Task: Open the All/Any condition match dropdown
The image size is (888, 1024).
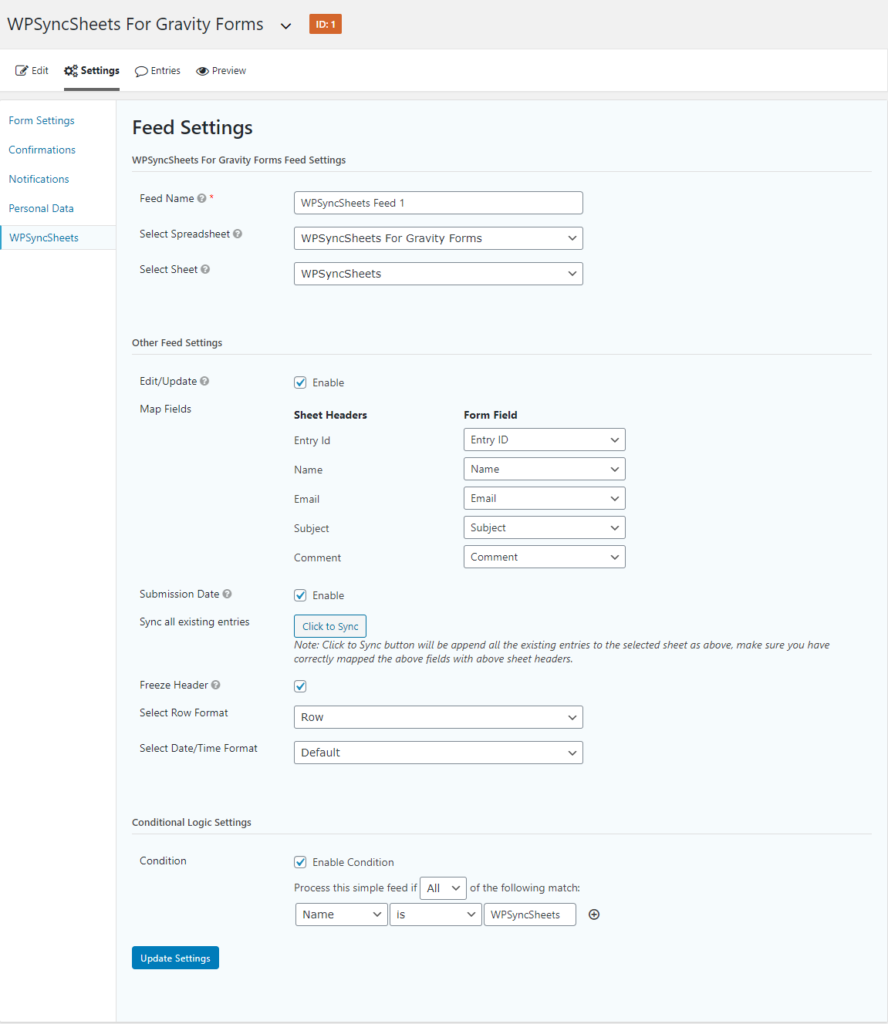Action: click(x=443, y=888)
